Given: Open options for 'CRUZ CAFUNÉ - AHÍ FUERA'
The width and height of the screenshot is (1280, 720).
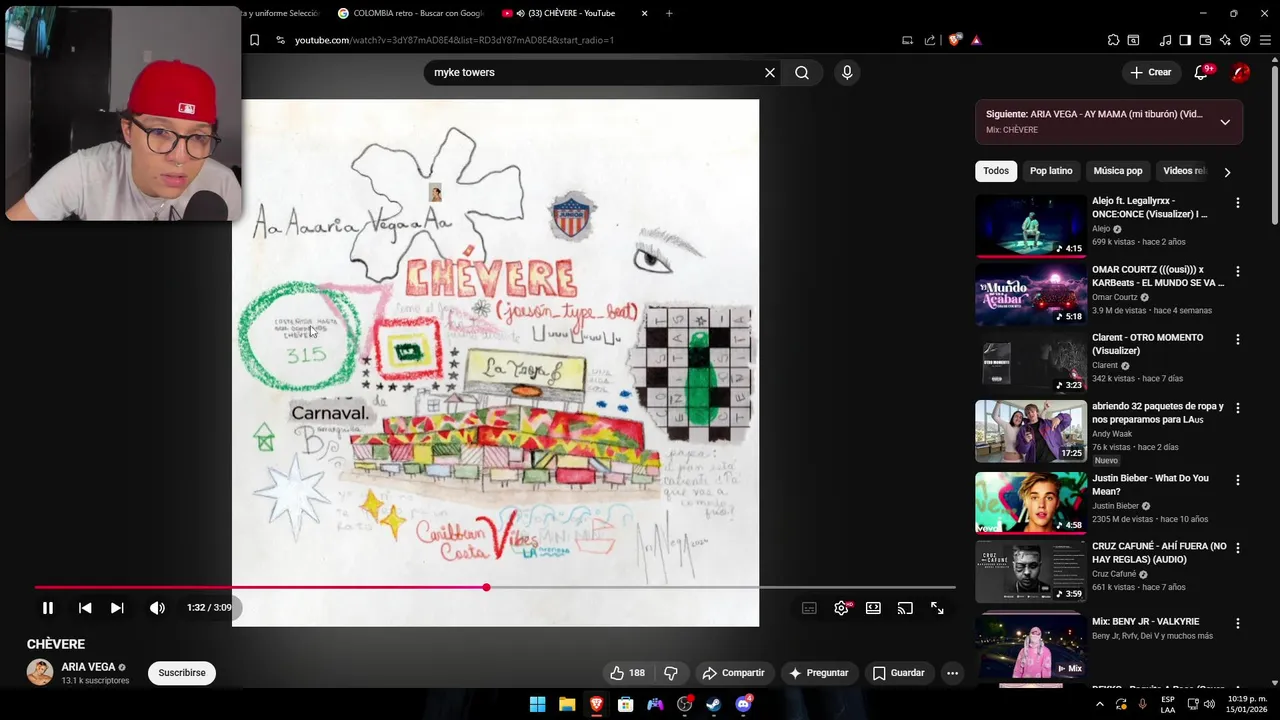Looking at the screenshot, I should tap(1238, 548).
